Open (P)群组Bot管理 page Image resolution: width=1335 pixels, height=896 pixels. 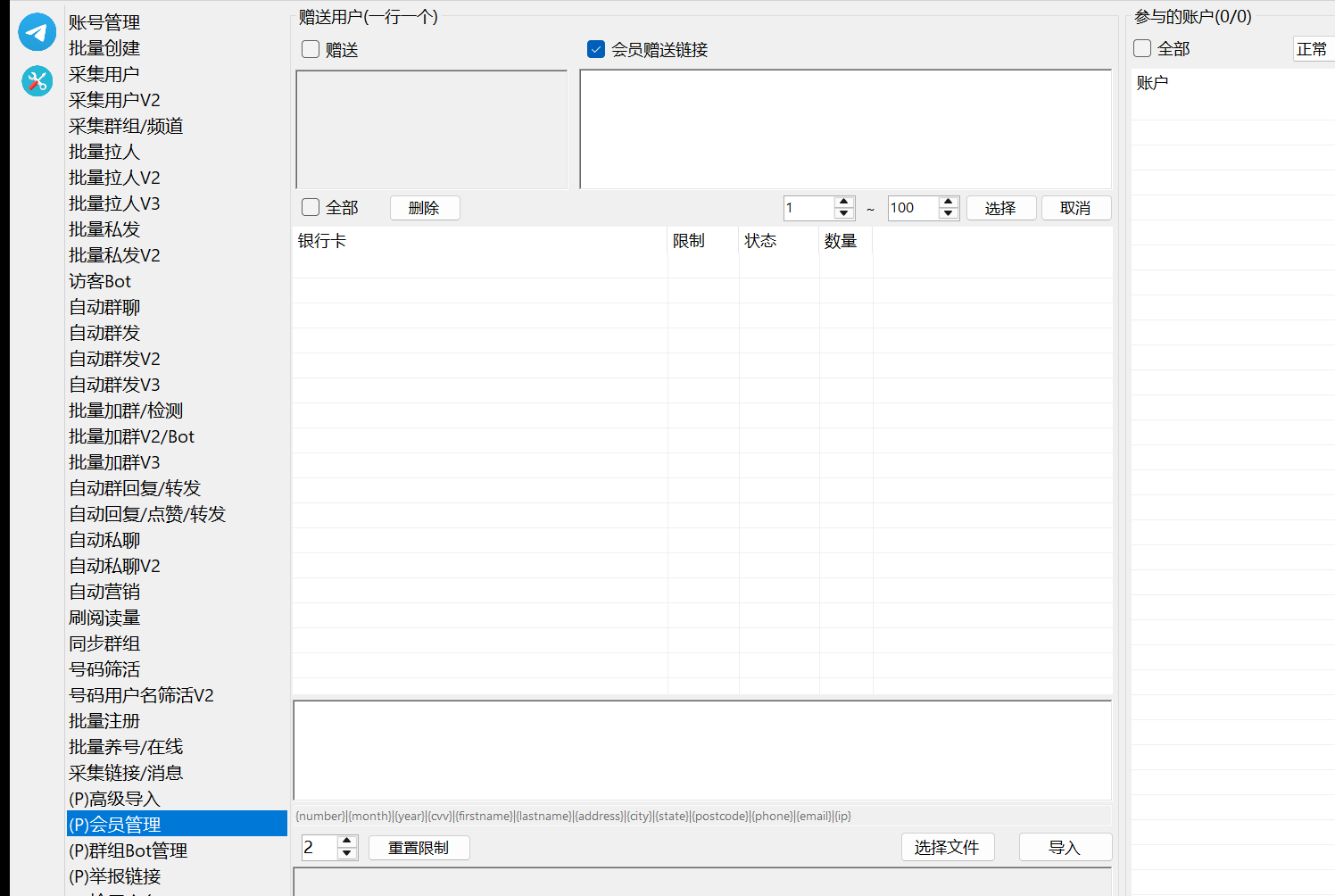click(x=128, y=850)
